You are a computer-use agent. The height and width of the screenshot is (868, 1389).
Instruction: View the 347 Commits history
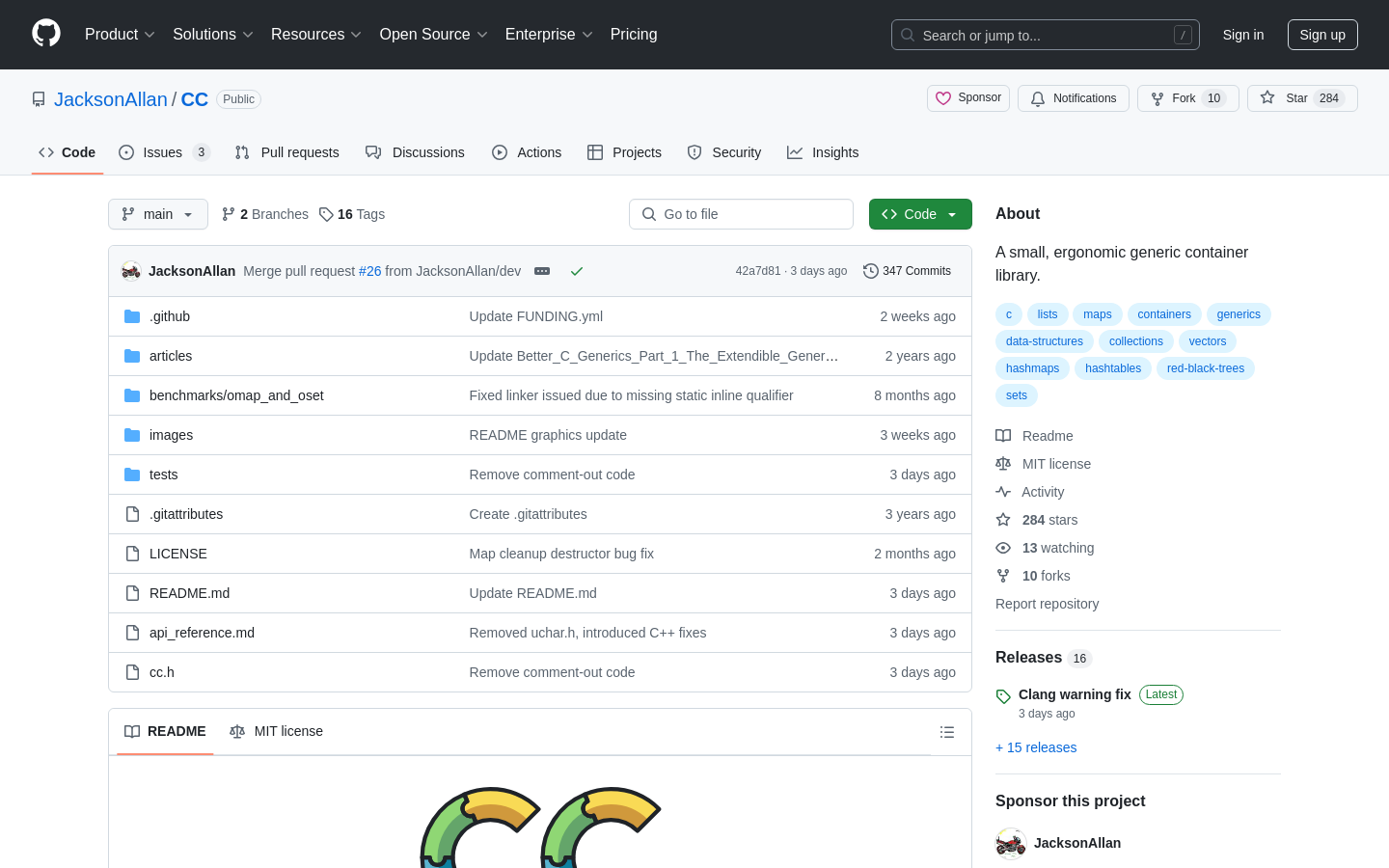click(x=907, y=271)
